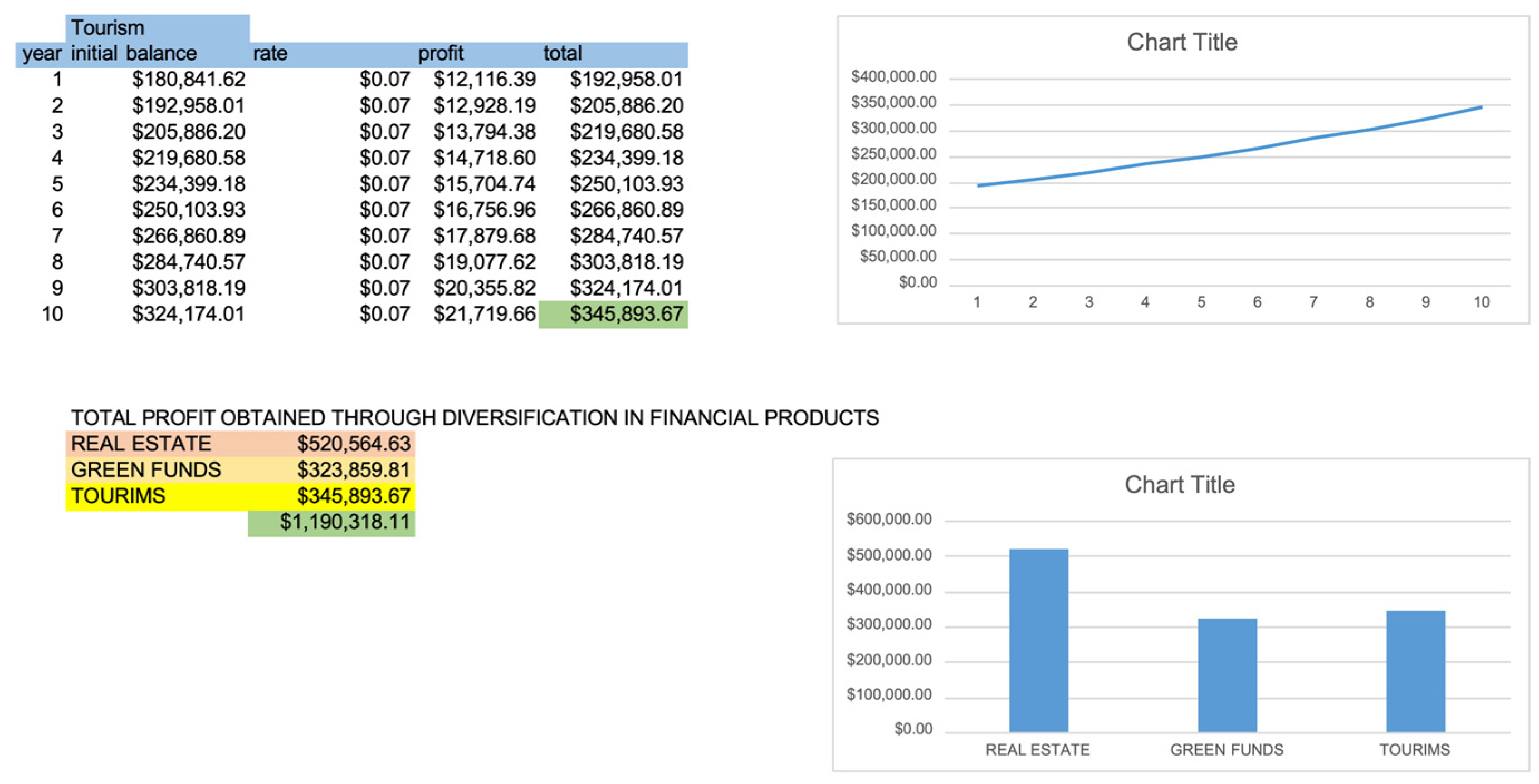Select profit cell $21,719.66
This screenshot has width=1539, height=784.
485,314
